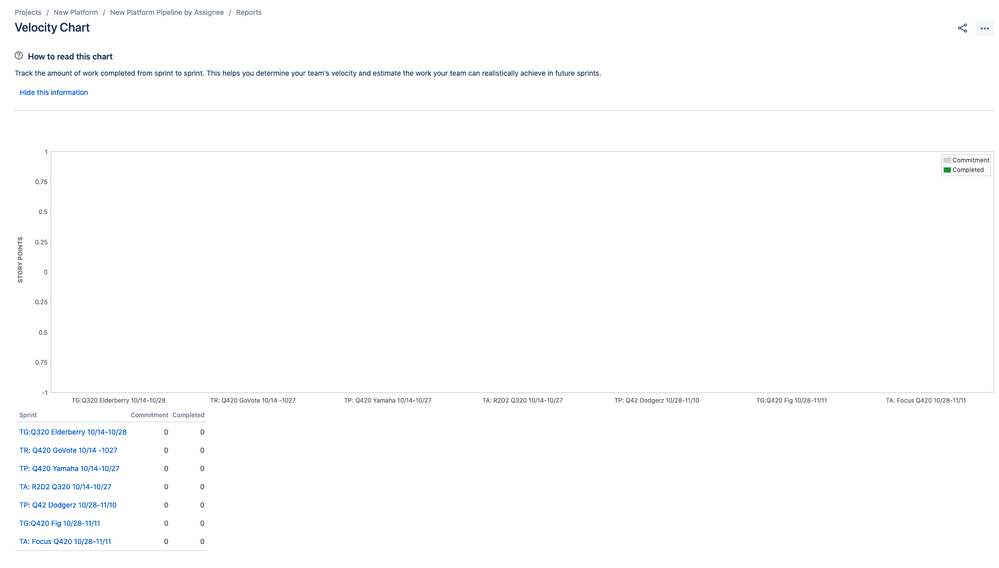Click the How to read this chart heading
Screen dimensions: 999x568
tap(70, 57)
